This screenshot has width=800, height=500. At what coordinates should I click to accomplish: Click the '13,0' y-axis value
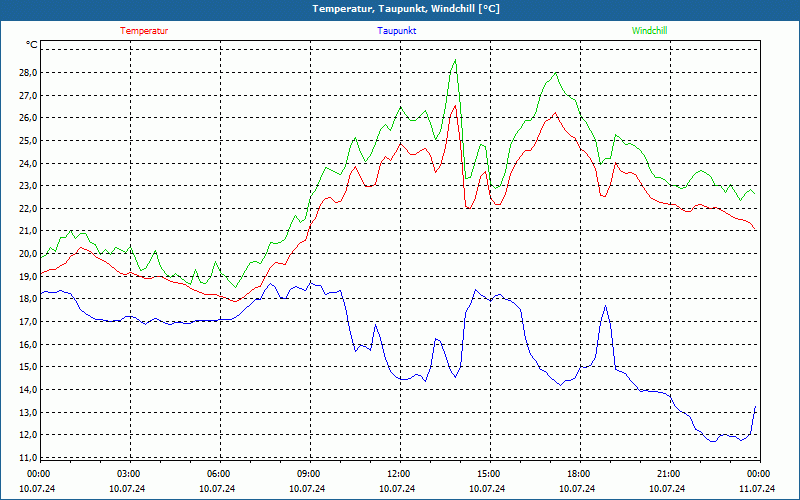click(x=28, y=412)
